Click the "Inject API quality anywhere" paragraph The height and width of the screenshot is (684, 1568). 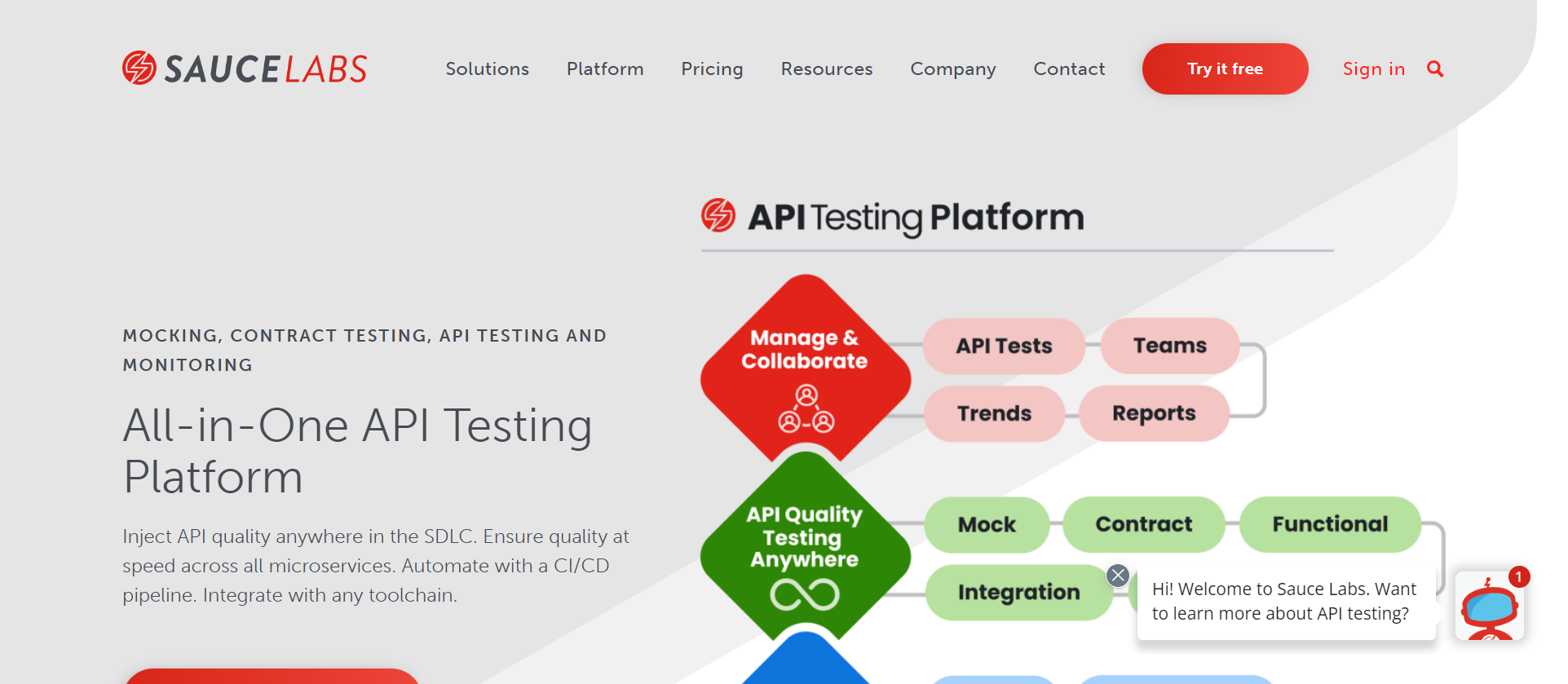[376, 566]
